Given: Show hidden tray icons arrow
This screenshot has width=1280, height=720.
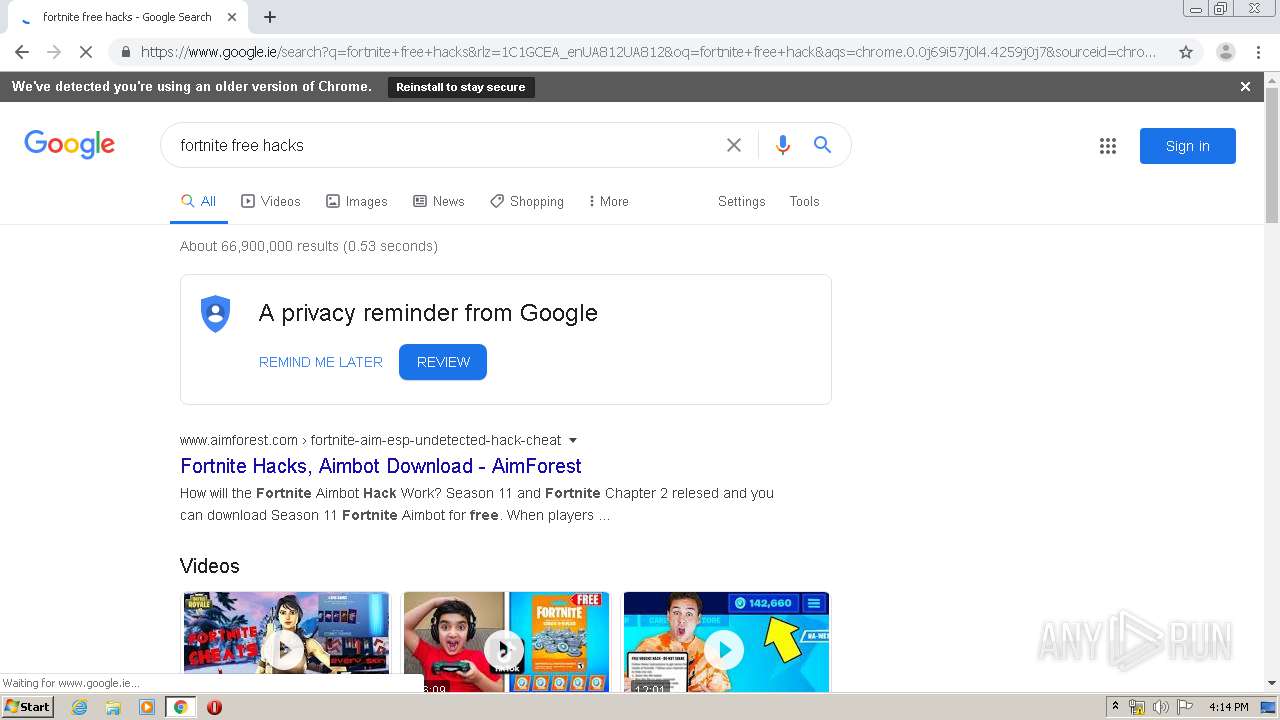Looking at the screenshot, I should (1115, 707).
